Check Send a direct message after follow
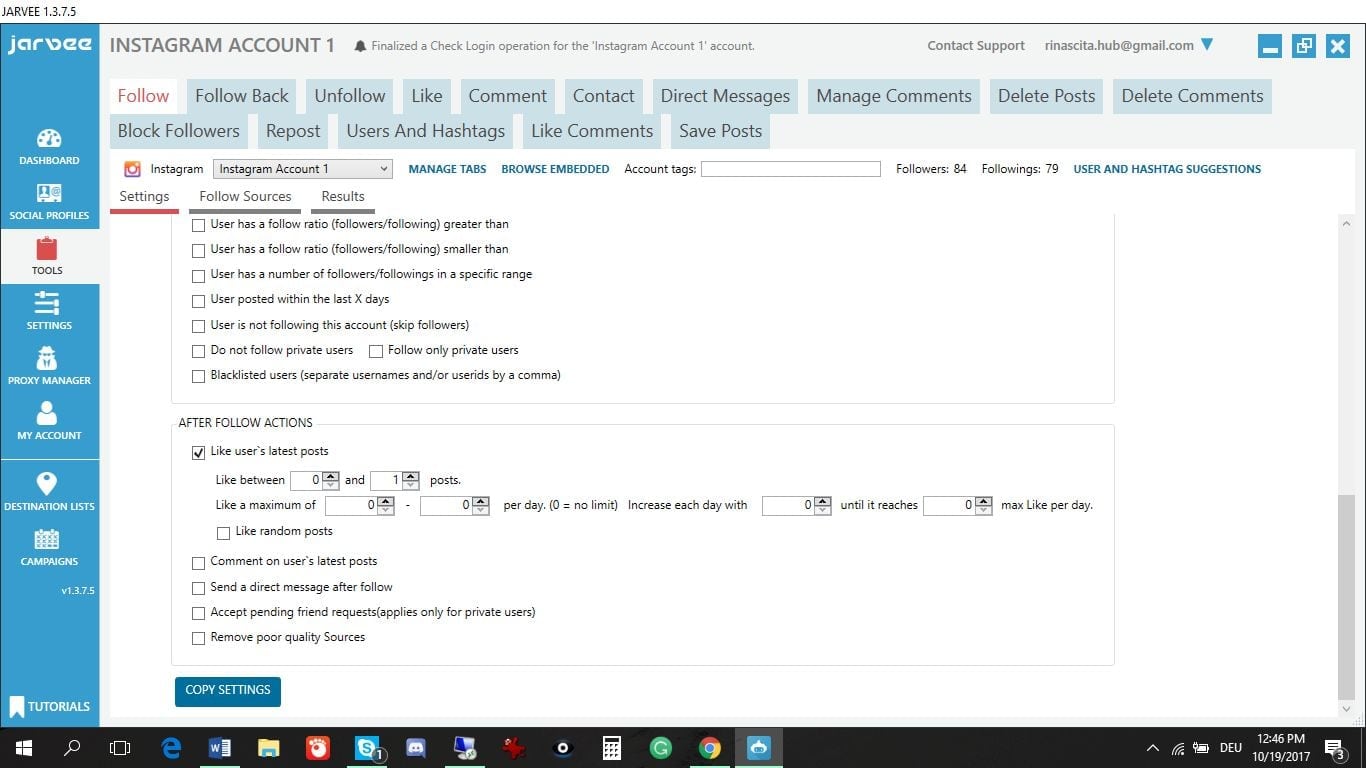 [198, 588]
